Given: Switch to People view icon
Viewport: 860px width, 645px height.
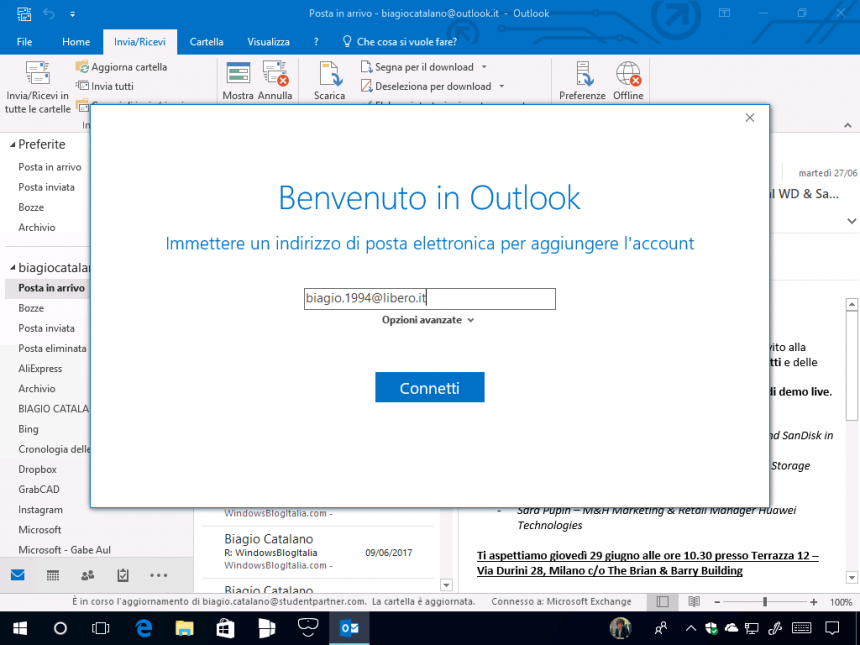Looking at the screenshot, I should tap(88, 575).
